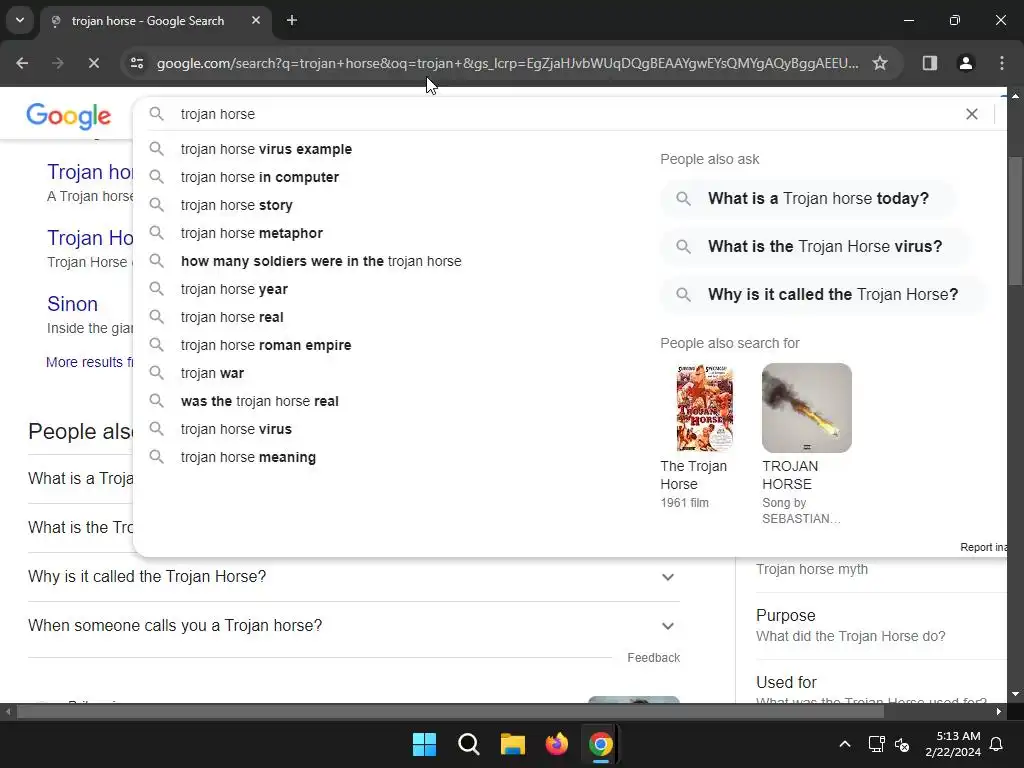
Task: Click the vertical scrollbar down arrow
Action: click(1016, 694)
